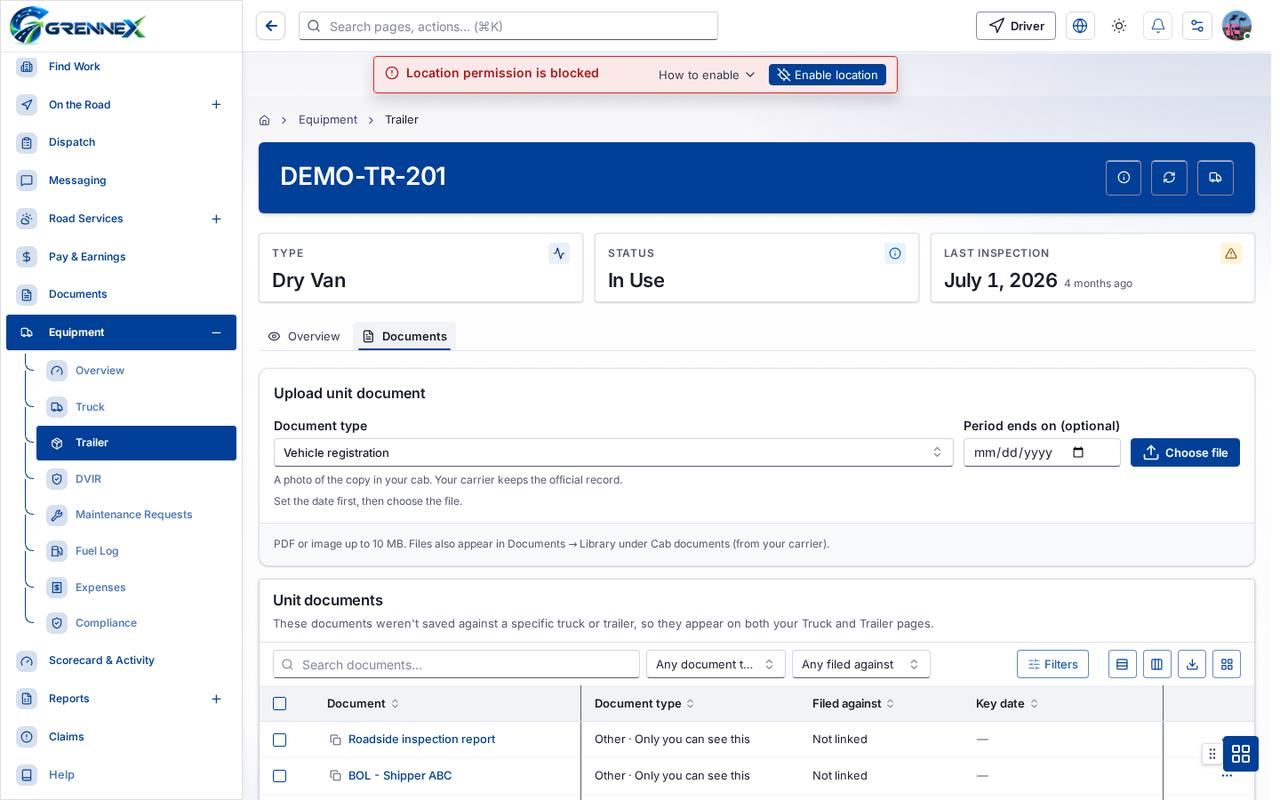Tick the select-all documents checkbox
1280x800 pixels.
point(280,704)
